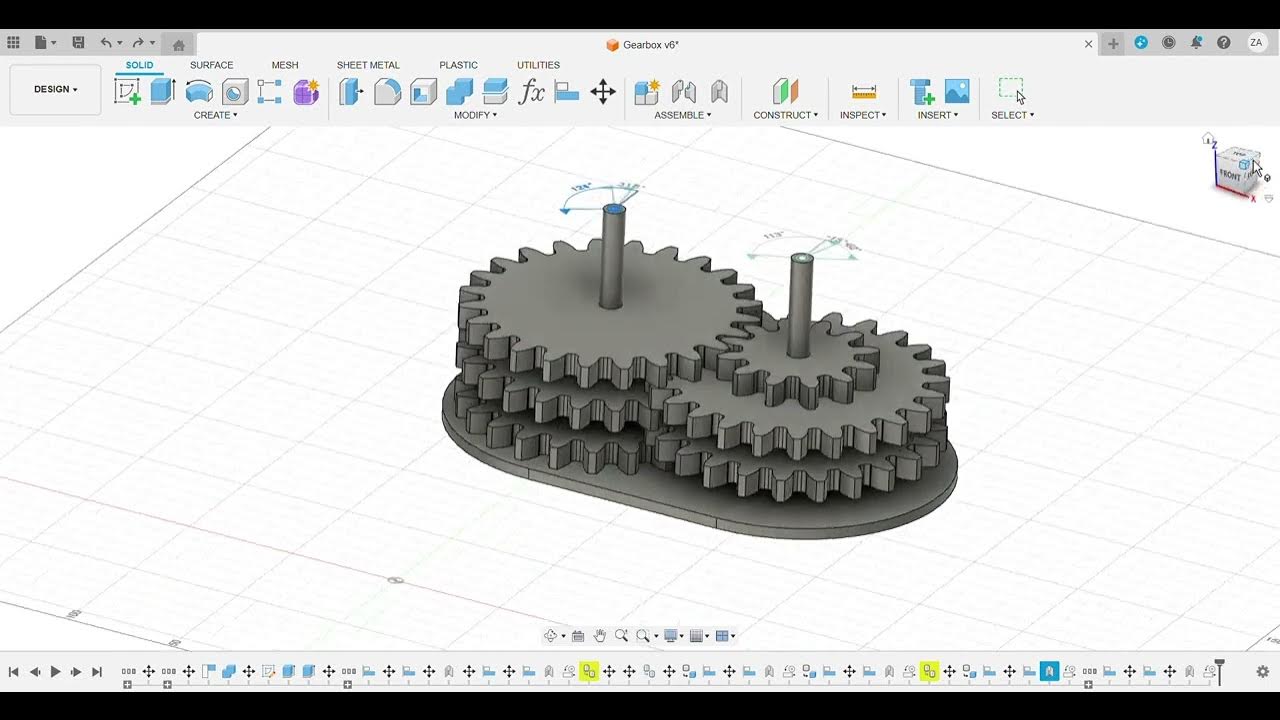Image resolution: width=1280 pixels, height=720 pixels.
Task: Go to the Home tab
Action: click(178, 44)
